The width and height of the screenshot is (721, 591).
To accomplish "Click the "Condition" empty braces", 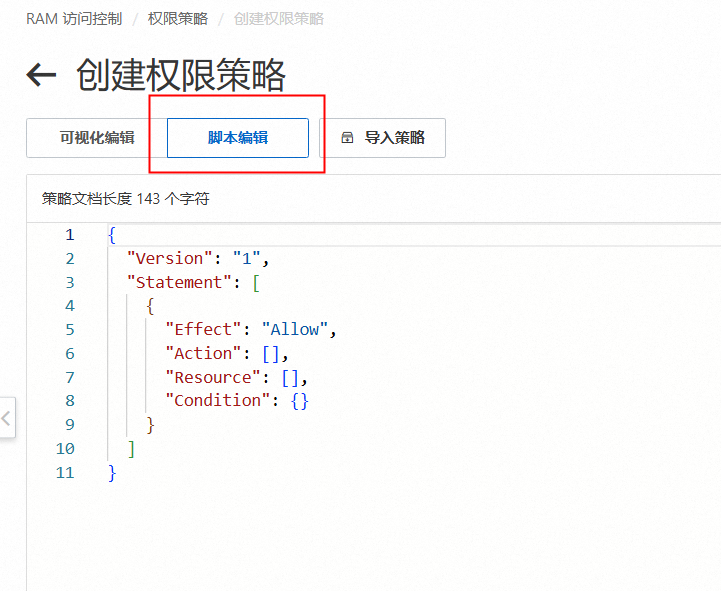I will (x=300, y=401).
